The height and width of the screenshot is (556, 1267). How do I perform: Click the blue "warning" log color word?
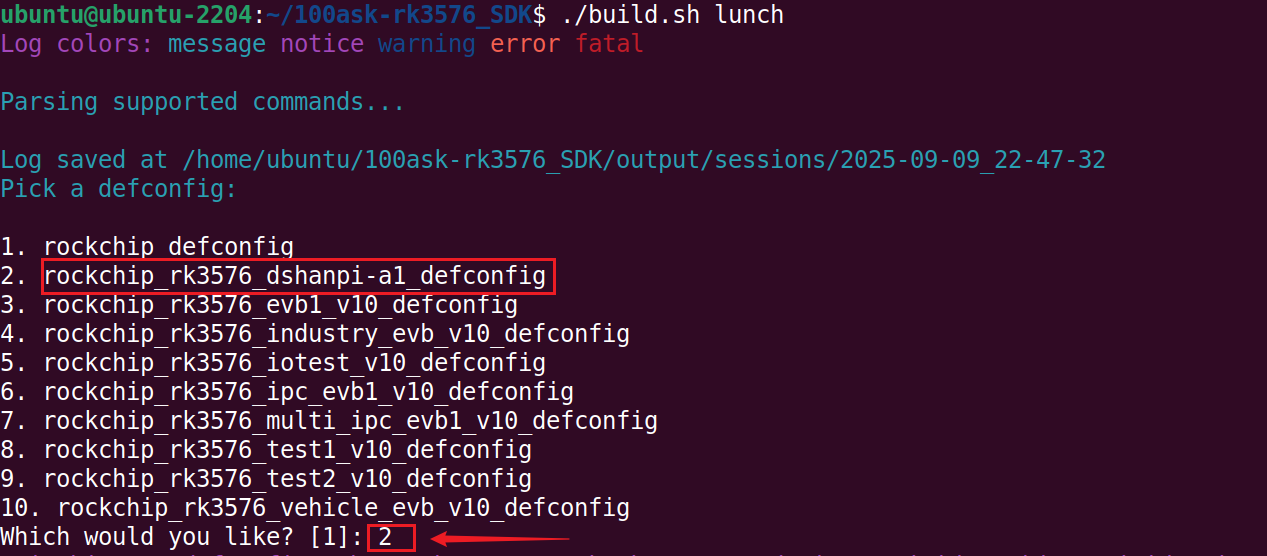(x=427, y=44)
